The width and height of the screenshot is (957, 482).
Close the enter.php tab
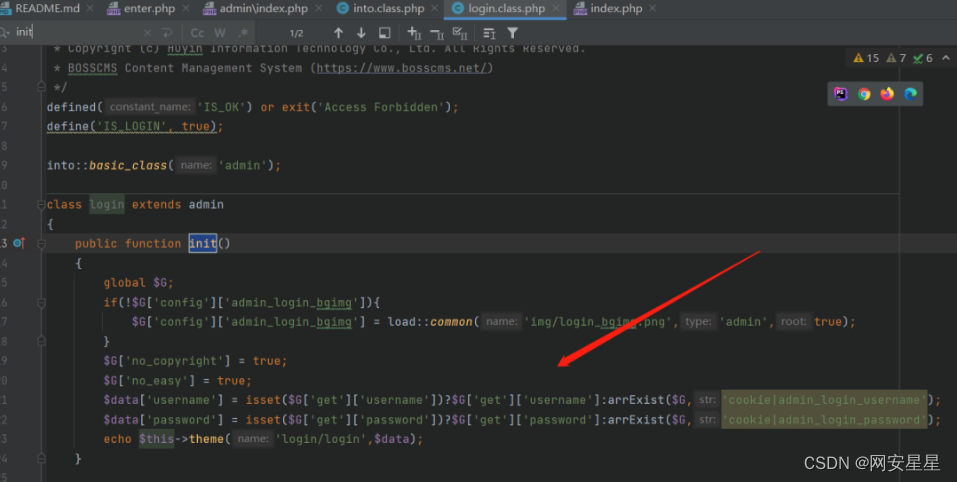[x=186, y=9]
